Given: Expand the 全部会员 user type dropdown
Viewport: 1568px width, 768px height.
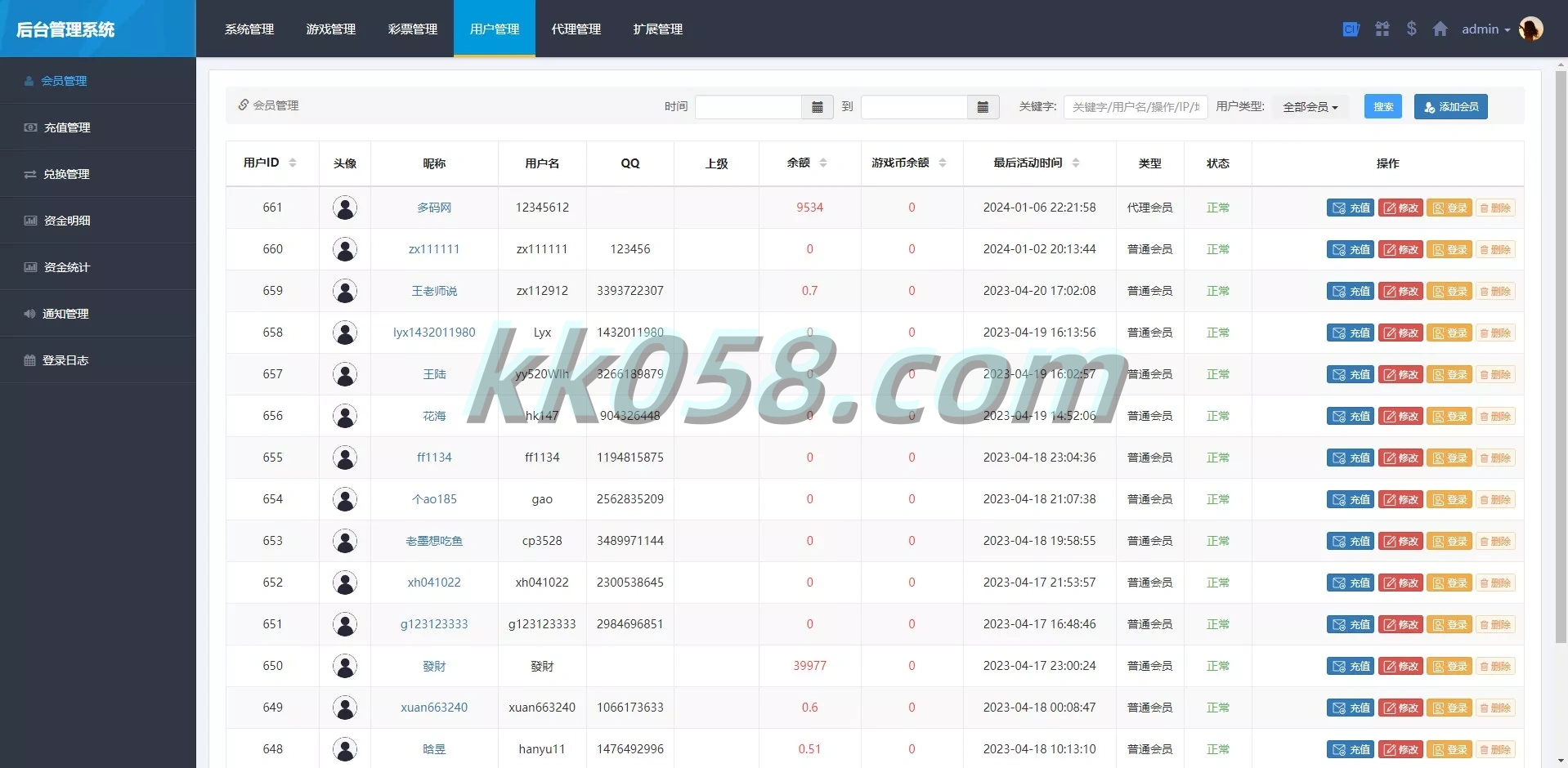Looking at the screenshot, I should point(1310,107).
